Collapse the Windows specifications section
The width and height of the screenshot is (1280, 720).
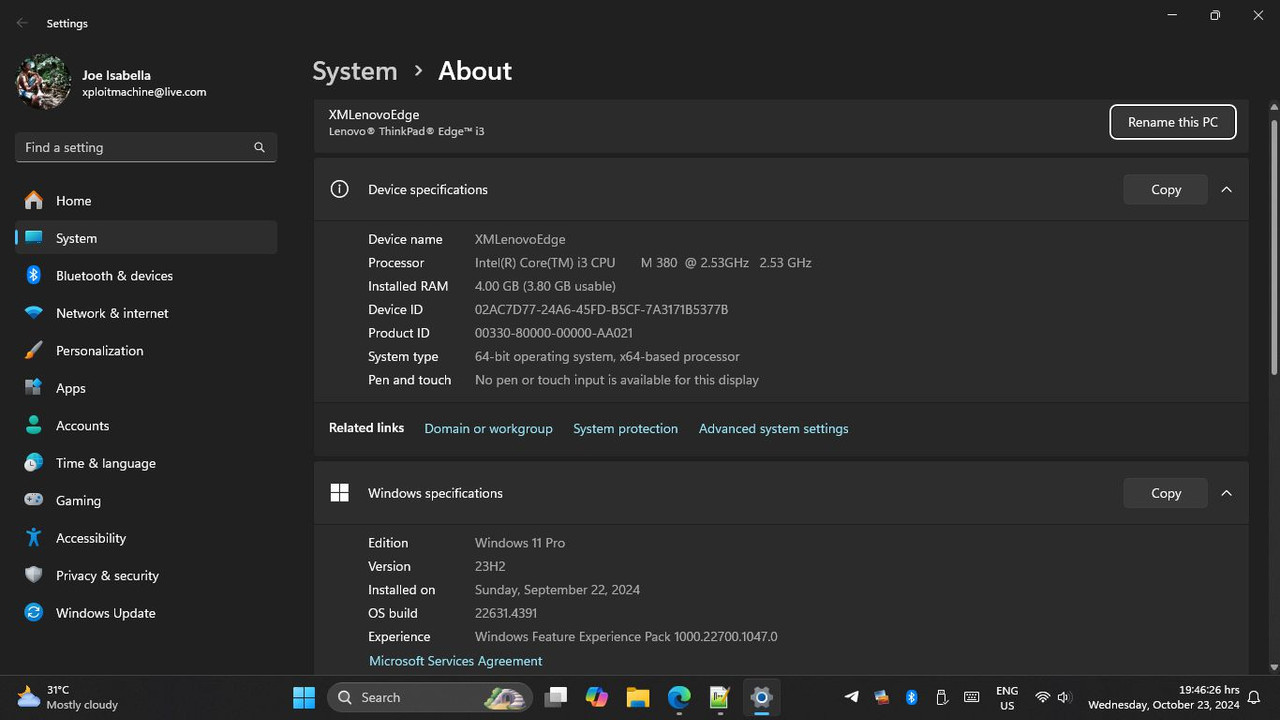click(1226, 493)
